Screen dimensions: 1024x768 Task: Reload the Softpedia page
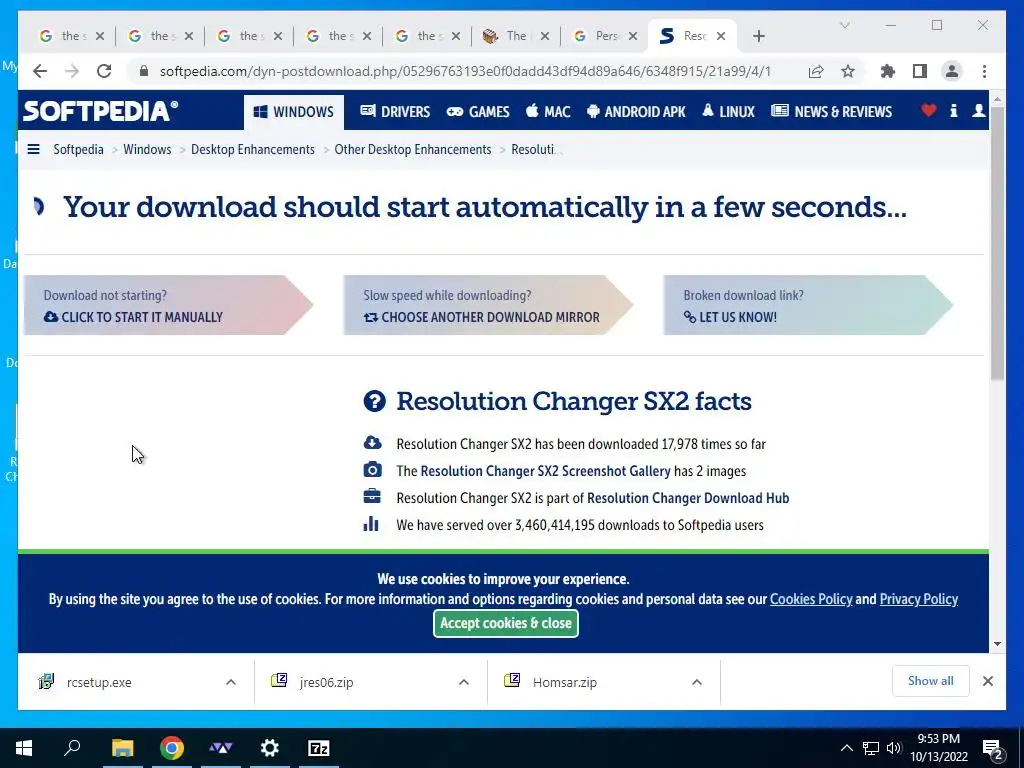(104, 71)
